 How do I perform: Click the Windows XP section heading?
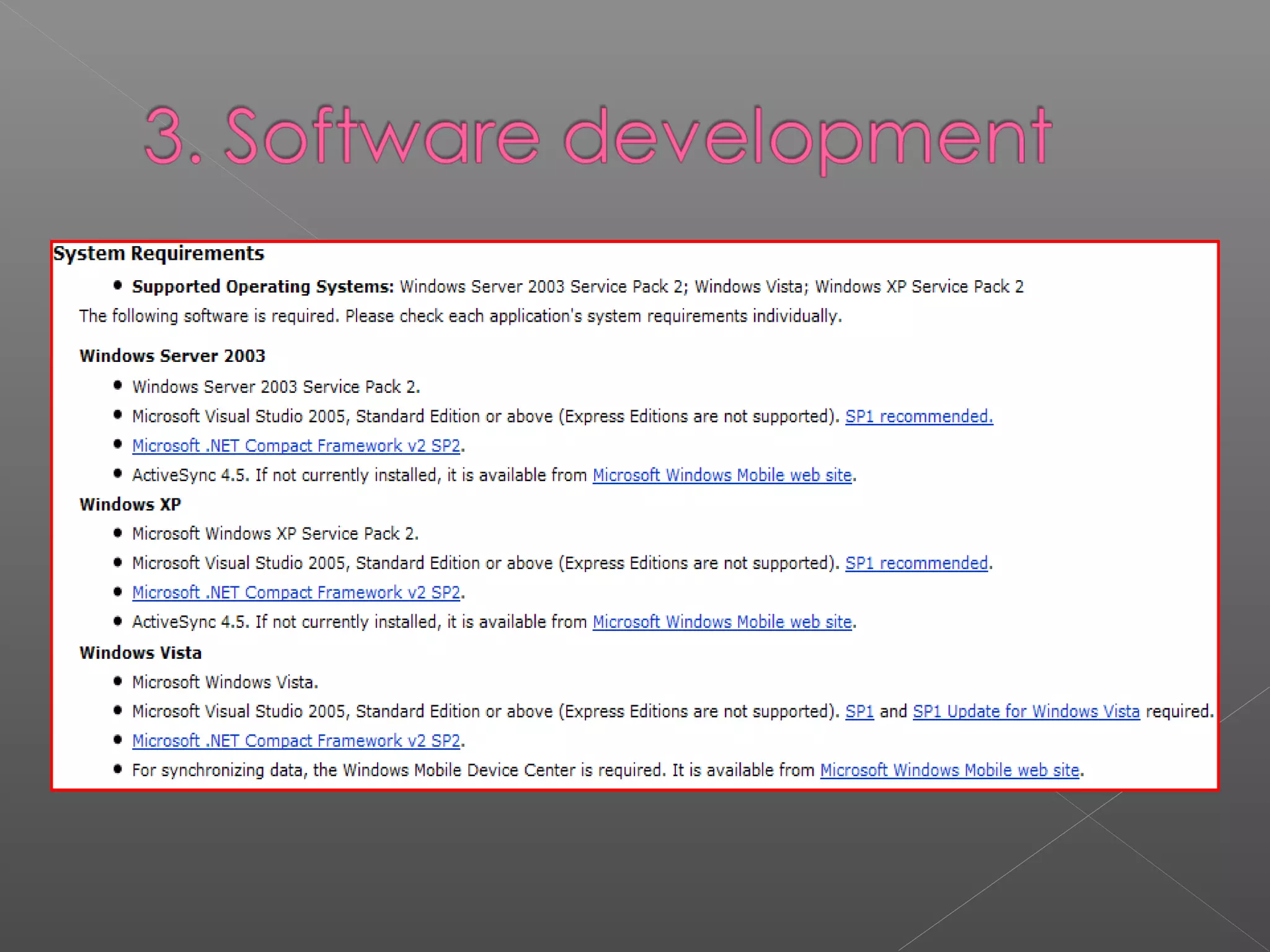click(x=130, y=505)
